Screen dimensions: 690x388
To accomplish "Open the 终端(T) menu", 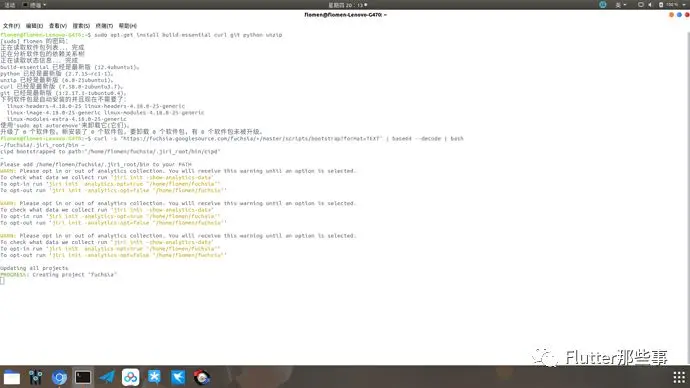I will [104, 26].
